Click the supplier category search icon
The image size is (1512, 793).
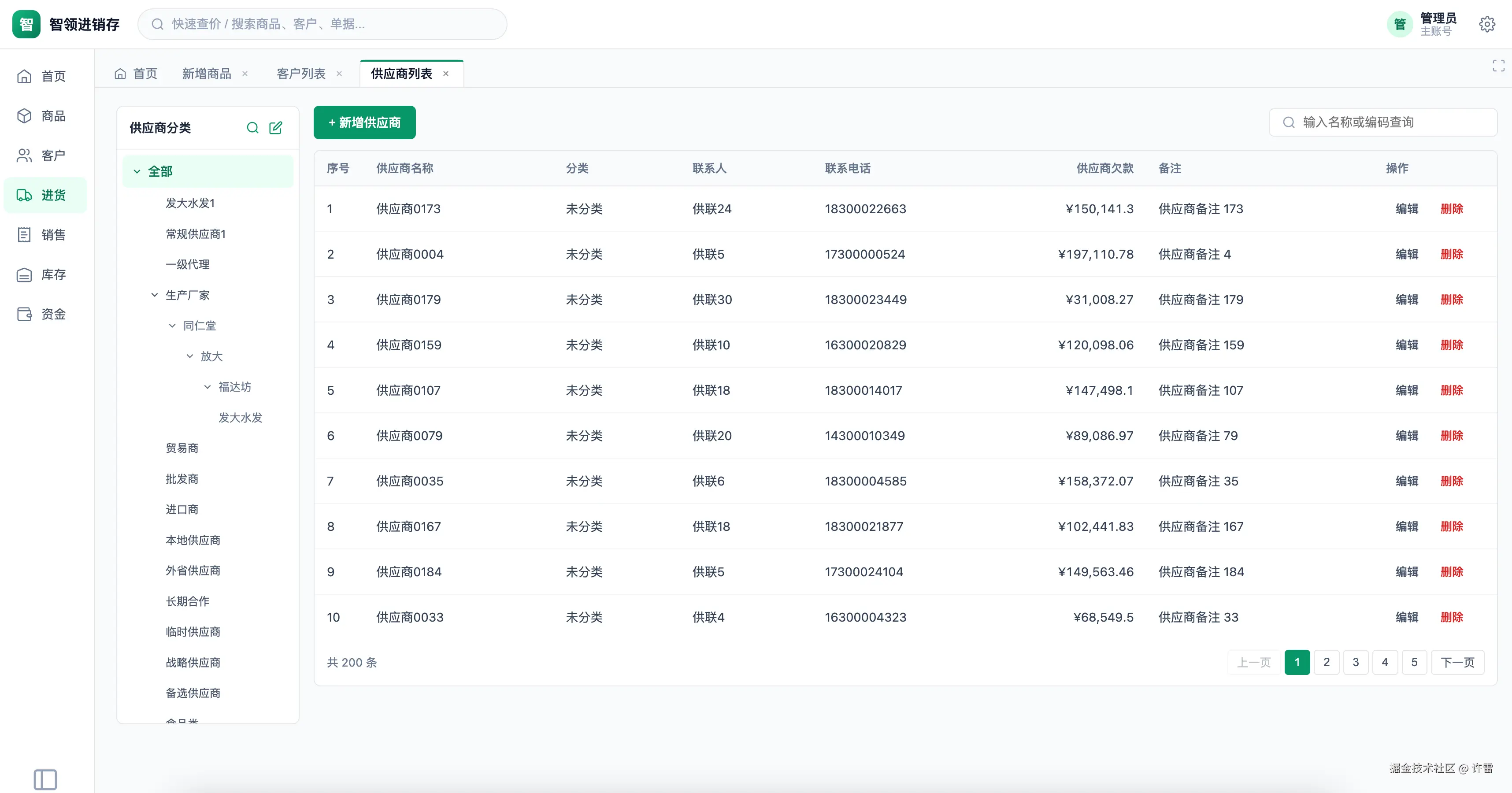[252, 128]
